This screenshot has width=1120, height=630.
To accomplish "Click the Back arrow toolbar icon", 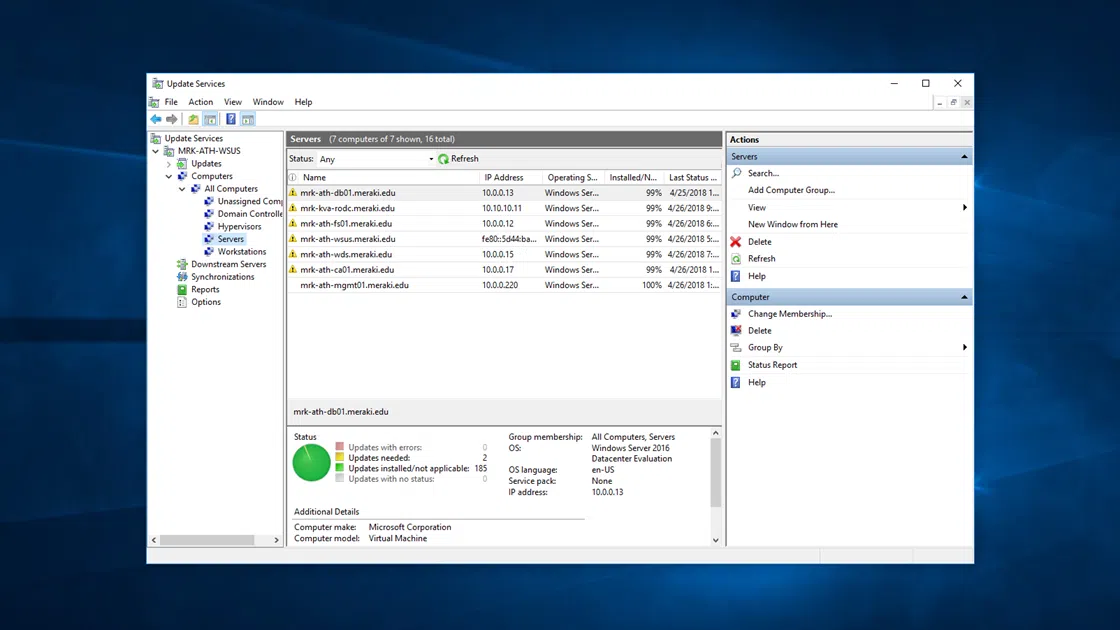I will (156, 119).
